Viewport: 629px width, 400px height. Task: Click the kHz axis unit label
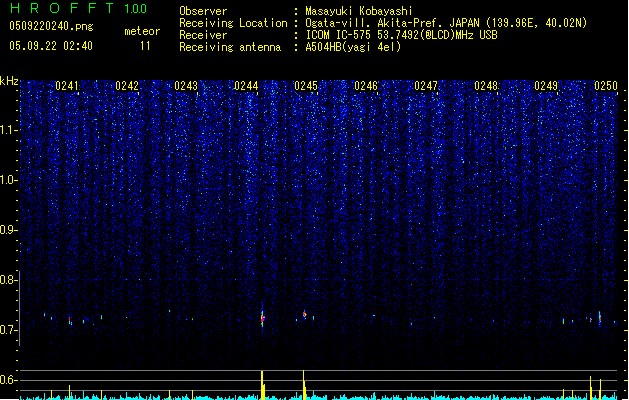click(x=9, y=81)
